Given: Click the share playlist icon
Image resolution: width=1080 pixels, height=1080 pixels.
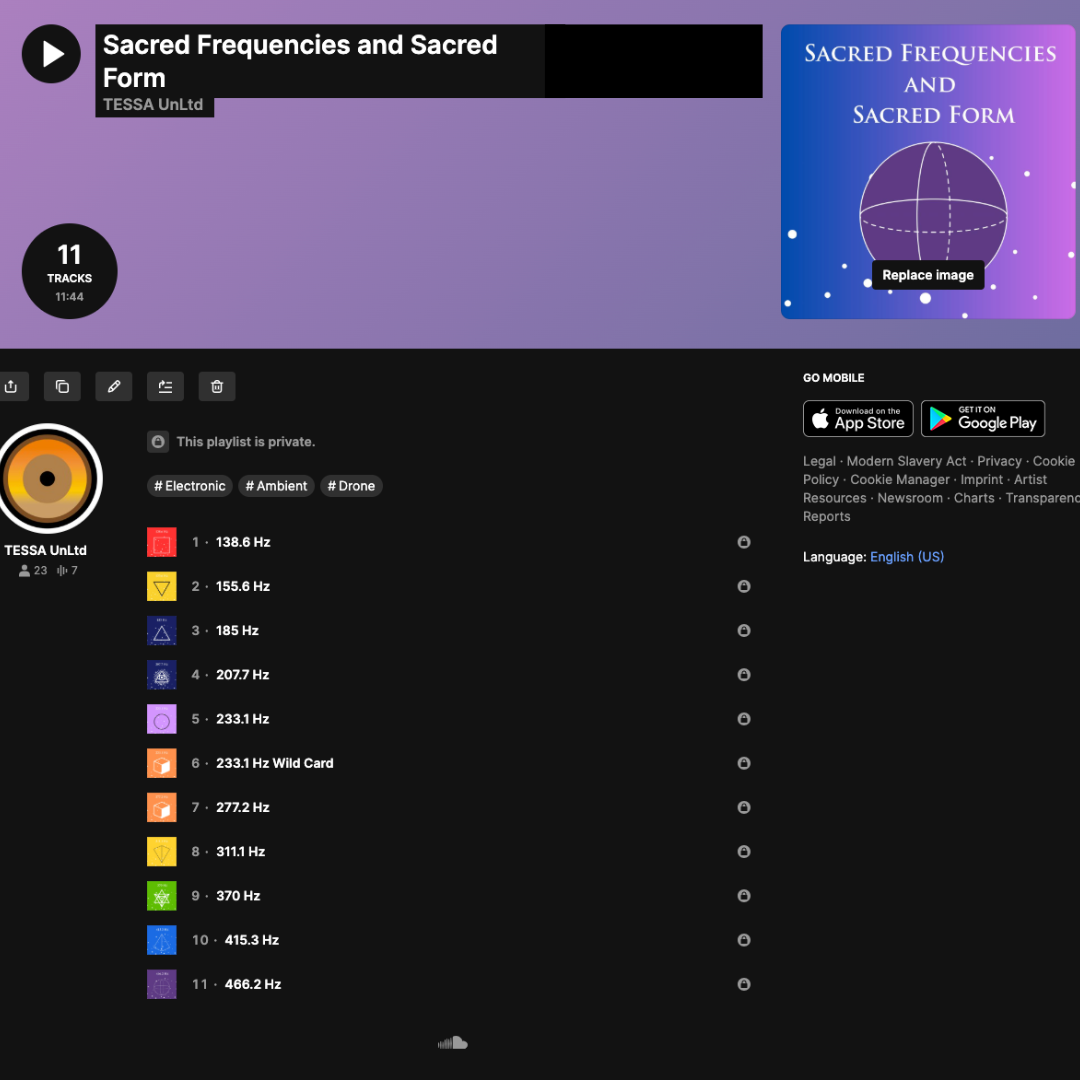Looking at the screenshot, I should [x=12, y=386].
